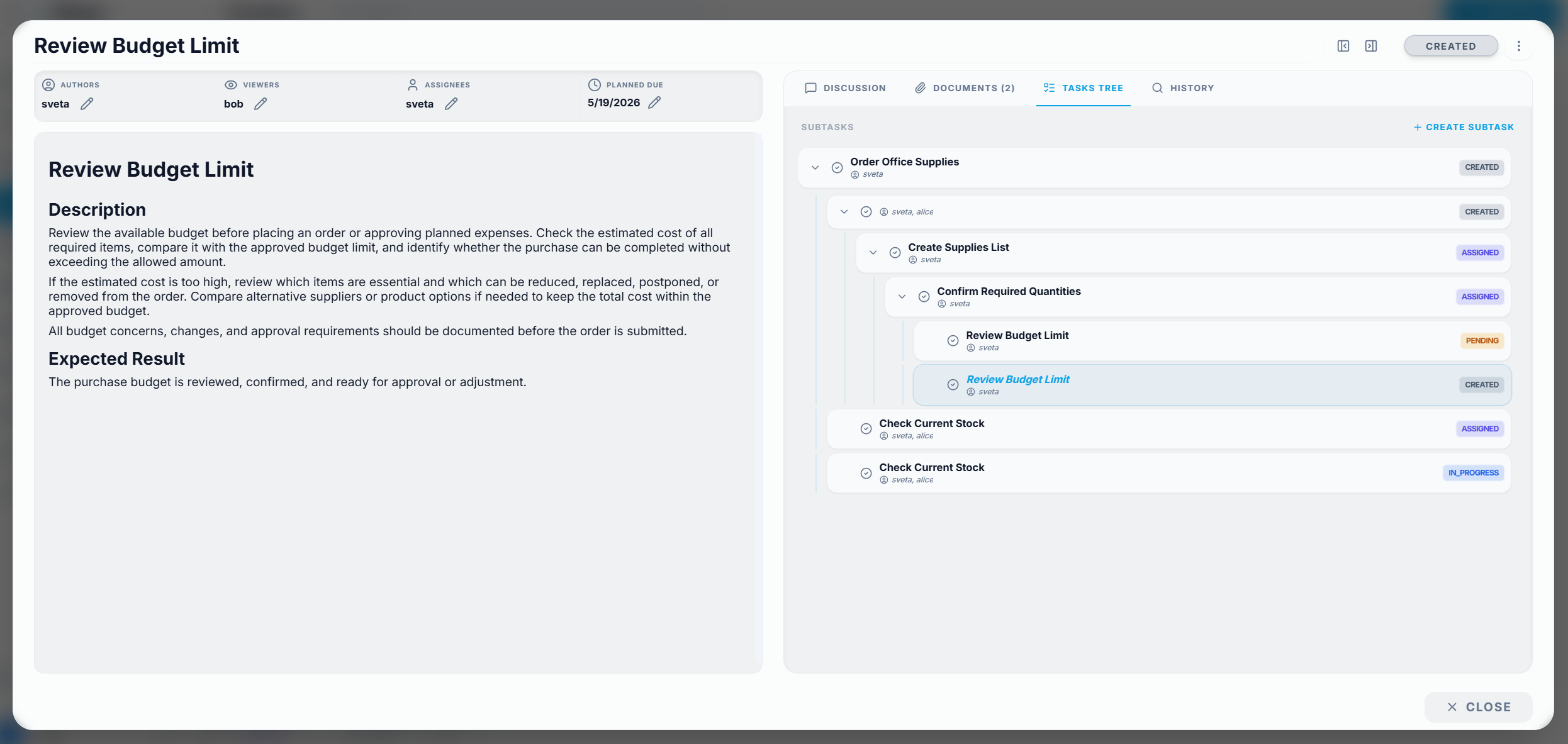Collapse the Create Supplies List node
1568x744 pixels.
(x=873, y=253)
